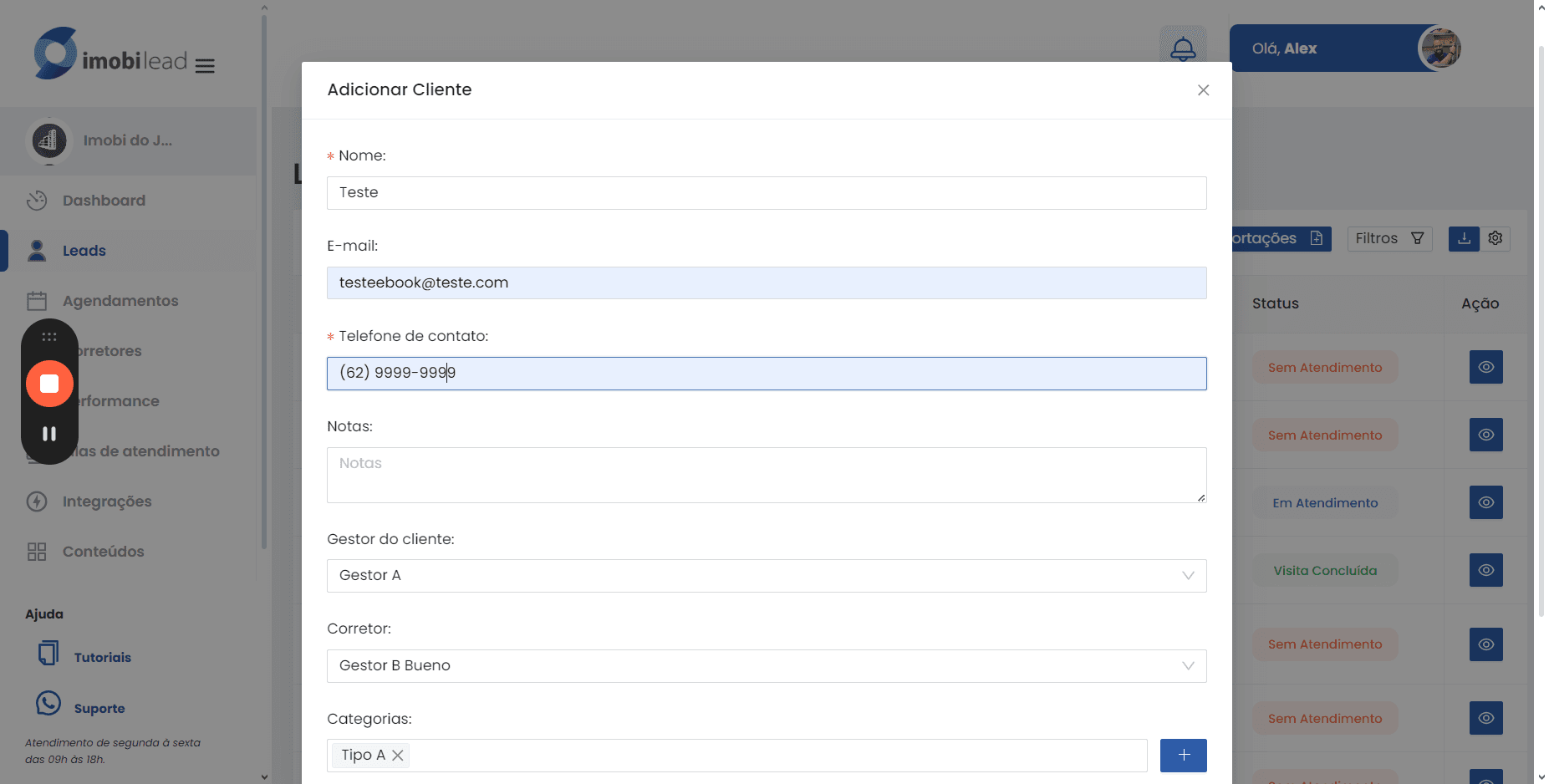This screenshot has height=784, width=1549.
Task: Click the recorder drag handle dots
Action: click(49, 337)
